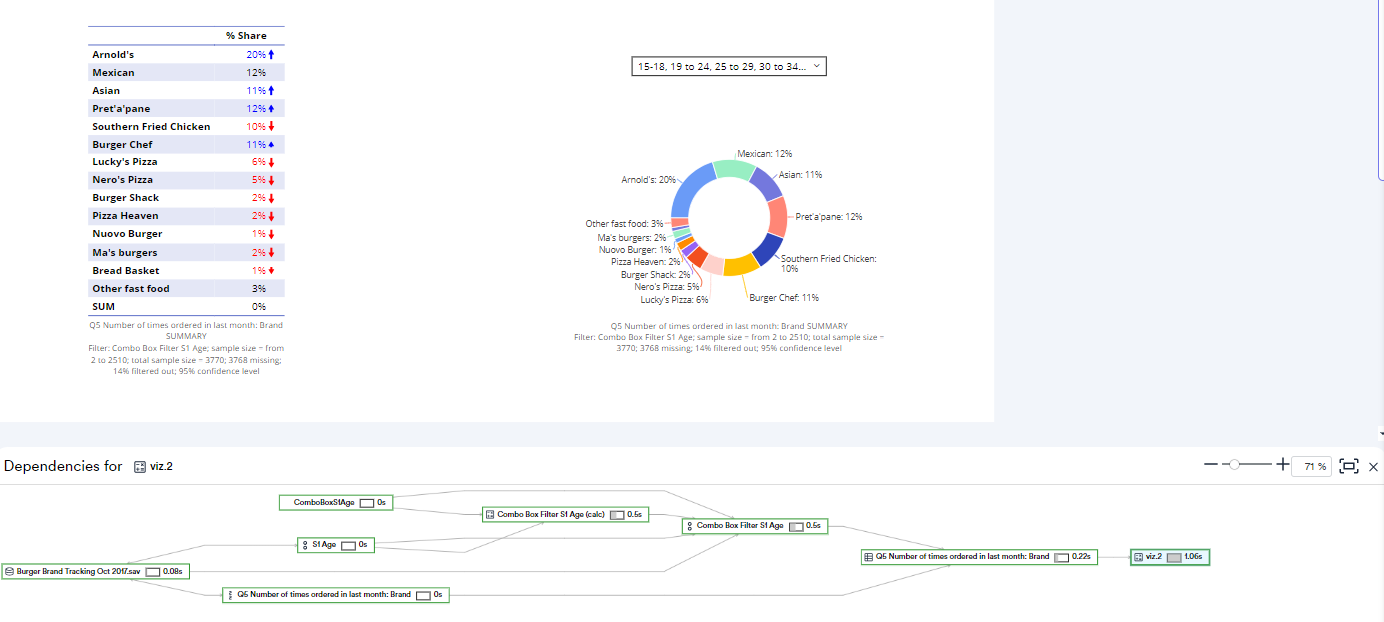The width and height of the screenshot is (1384, 622).
Task: Open the age group combo box dropdown
Action: 728,66
